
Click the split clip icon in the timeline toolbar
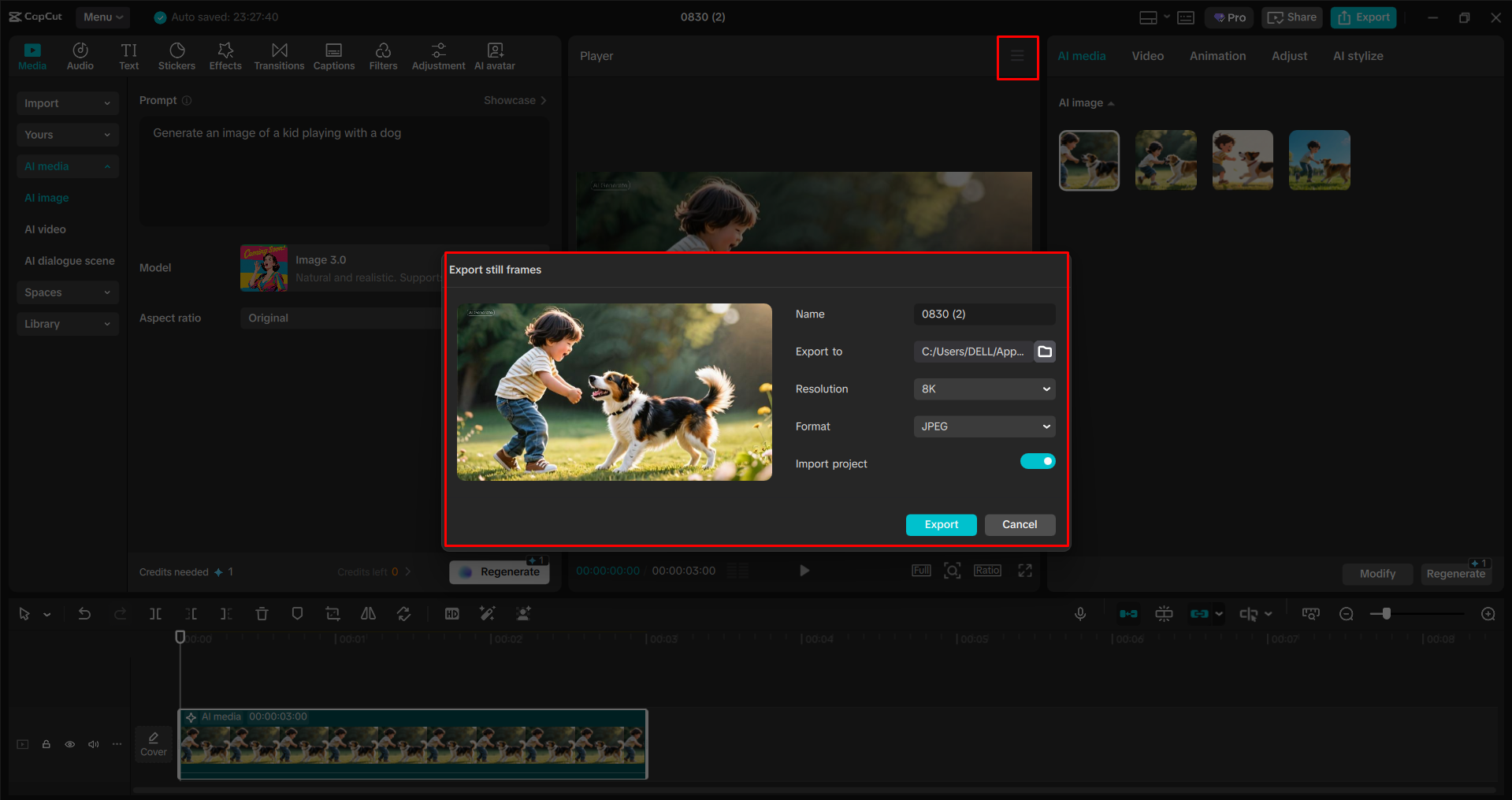point(155,613)
